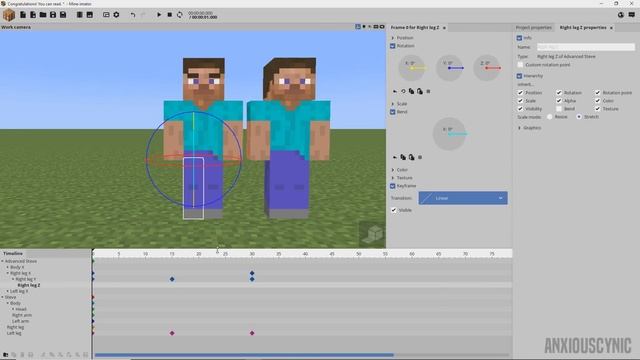The image size is (640, 360).
Task: Open project using the folder icon
Action: [43, 15]
